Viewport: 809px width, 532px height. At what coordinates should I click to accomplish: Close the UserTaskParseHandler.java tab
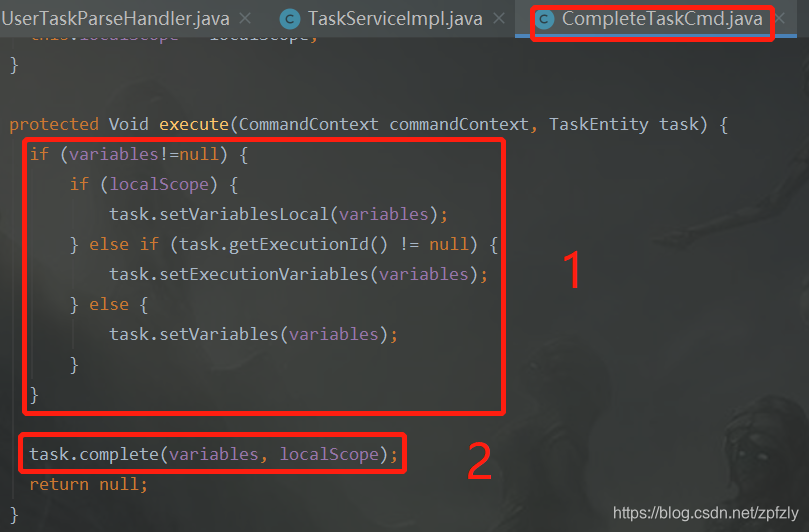point(246,19)
